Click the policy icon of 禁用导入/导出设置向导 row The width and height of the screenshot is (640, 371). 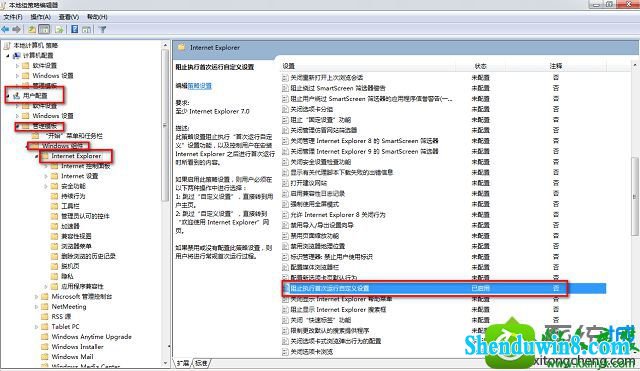click(x=285, y=225)
